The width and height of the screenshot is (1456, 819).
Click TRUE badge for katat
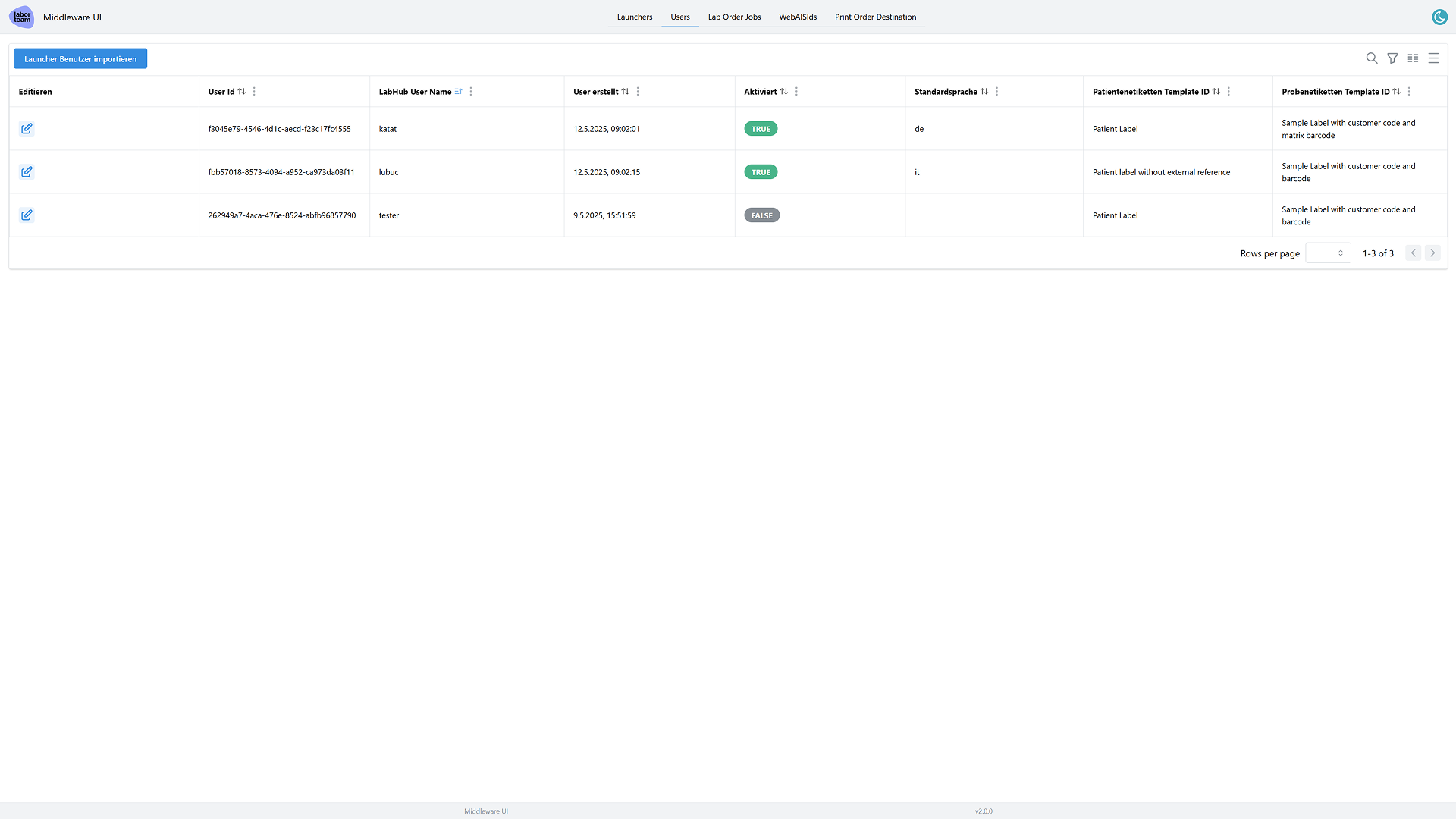click(761, 129)
